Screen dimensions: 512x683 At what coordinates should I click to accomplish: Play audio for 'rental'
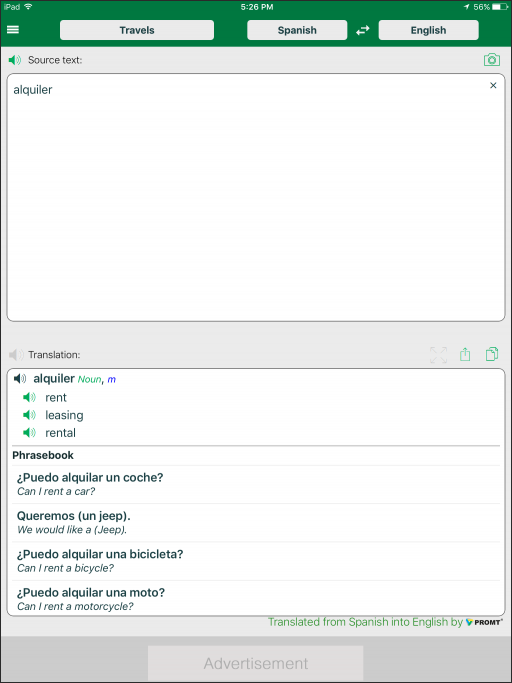coord(29,433)
